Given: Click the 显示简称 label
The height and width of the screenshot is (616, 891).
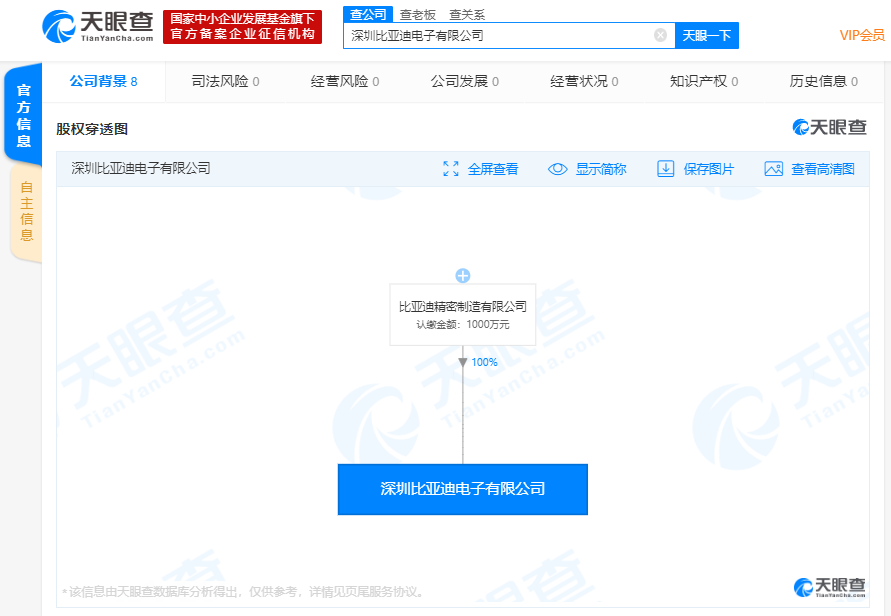Looking at the screenshot, I should [x=601, y=169].
